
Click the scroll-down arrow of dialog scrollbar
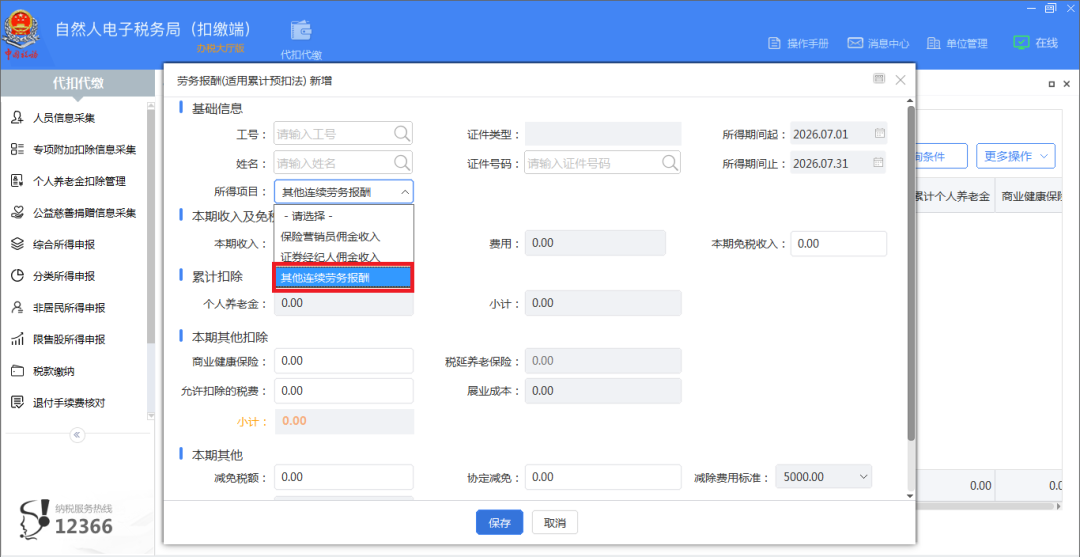click(911, 495)
